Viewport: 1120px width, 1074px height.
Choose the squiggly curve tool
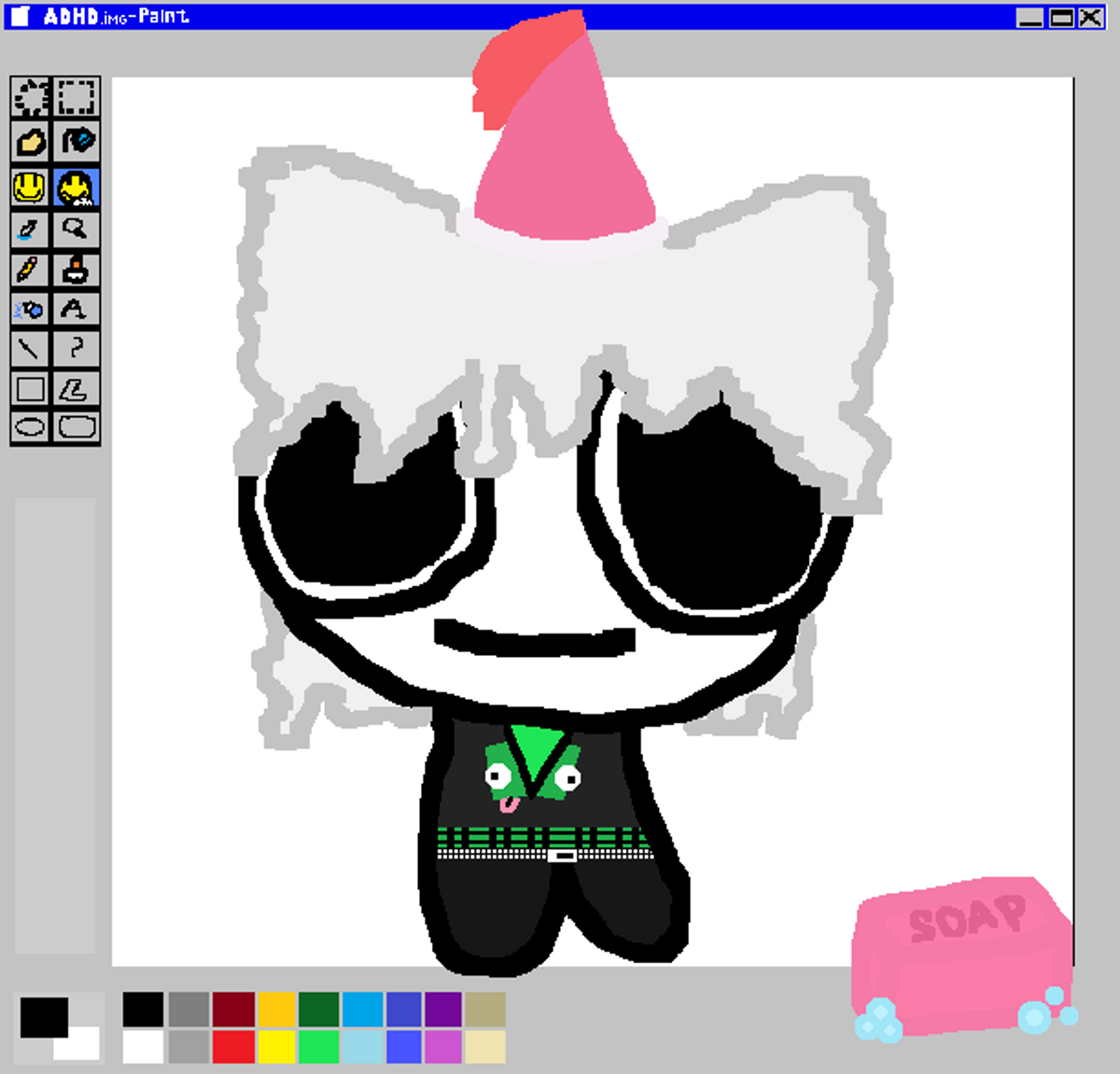point(76,349)
